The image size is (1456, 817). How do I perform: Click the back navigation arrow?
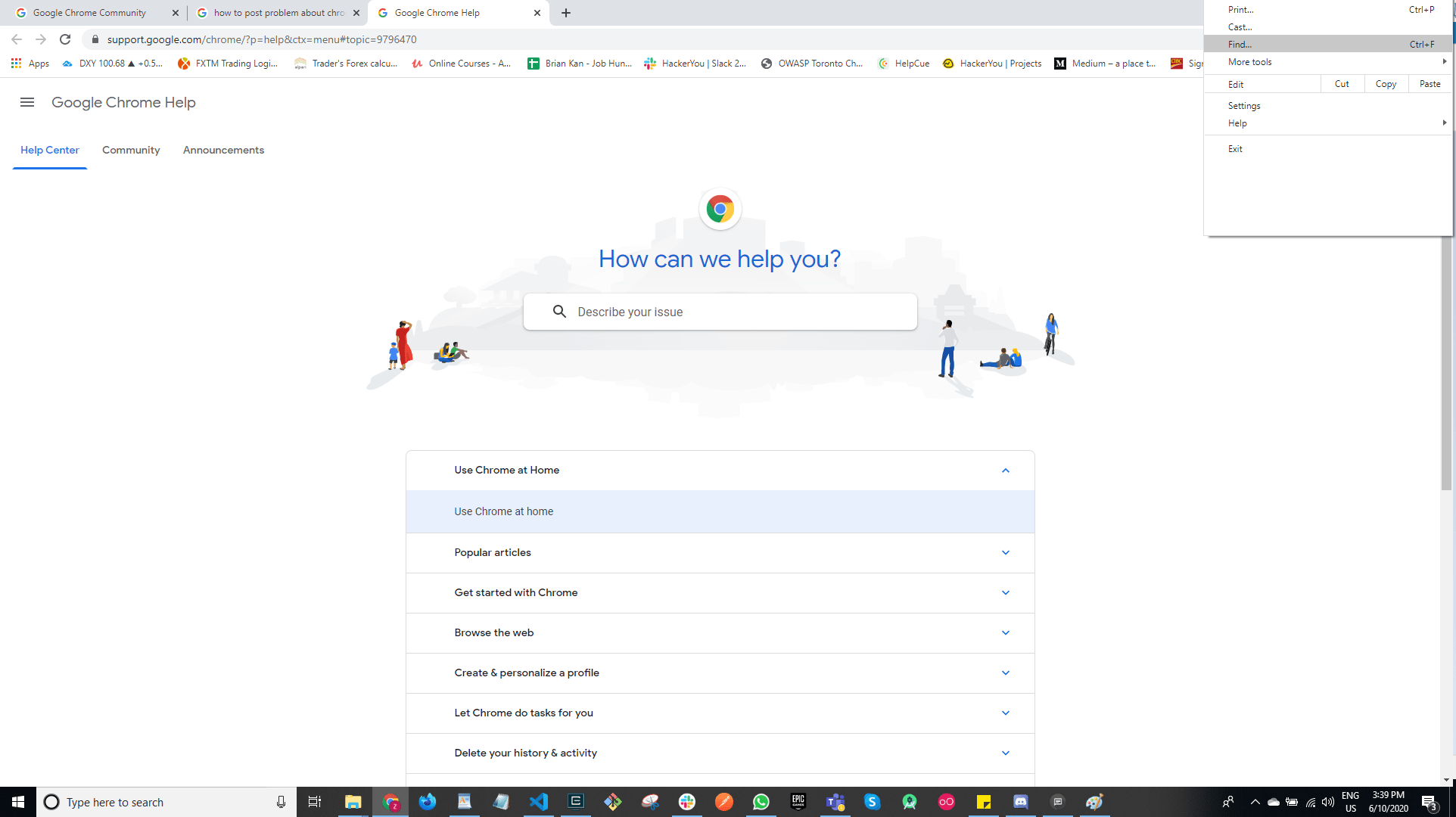[15, 39]
